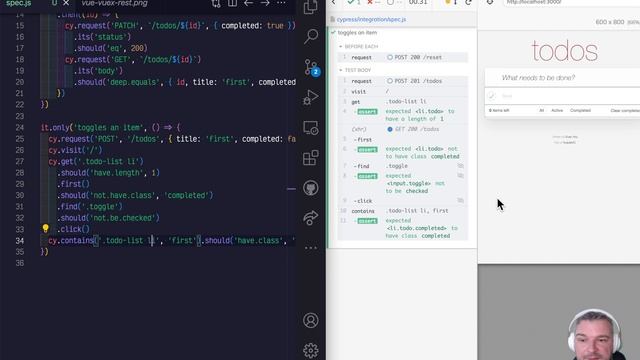Show All todos filter

[542, 111]
